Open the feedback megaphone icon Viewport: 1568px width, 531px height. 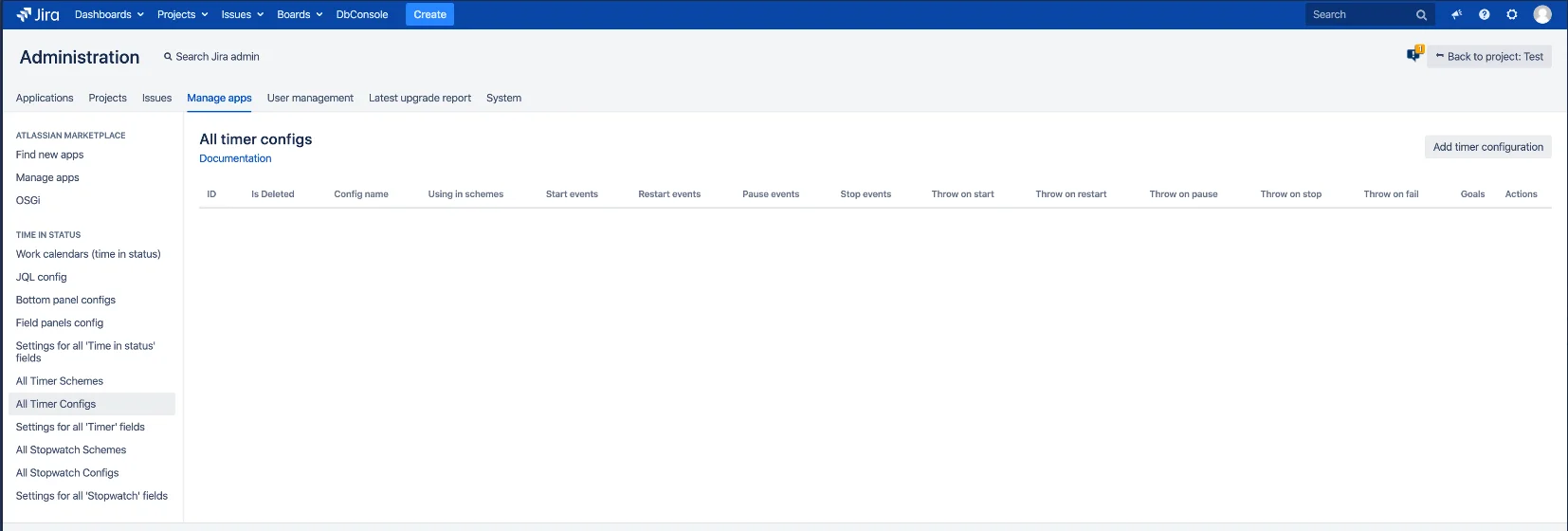pos(1456,14)
